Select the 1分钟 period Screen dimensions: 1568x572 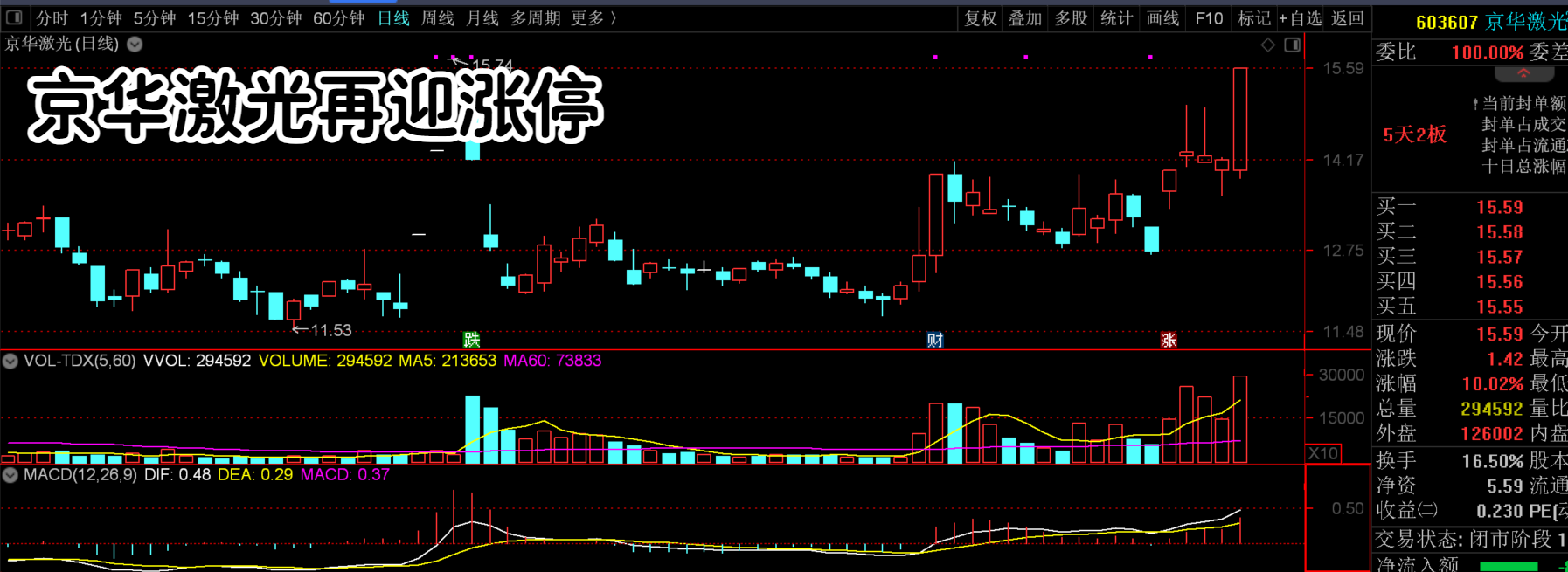point(101,18)
